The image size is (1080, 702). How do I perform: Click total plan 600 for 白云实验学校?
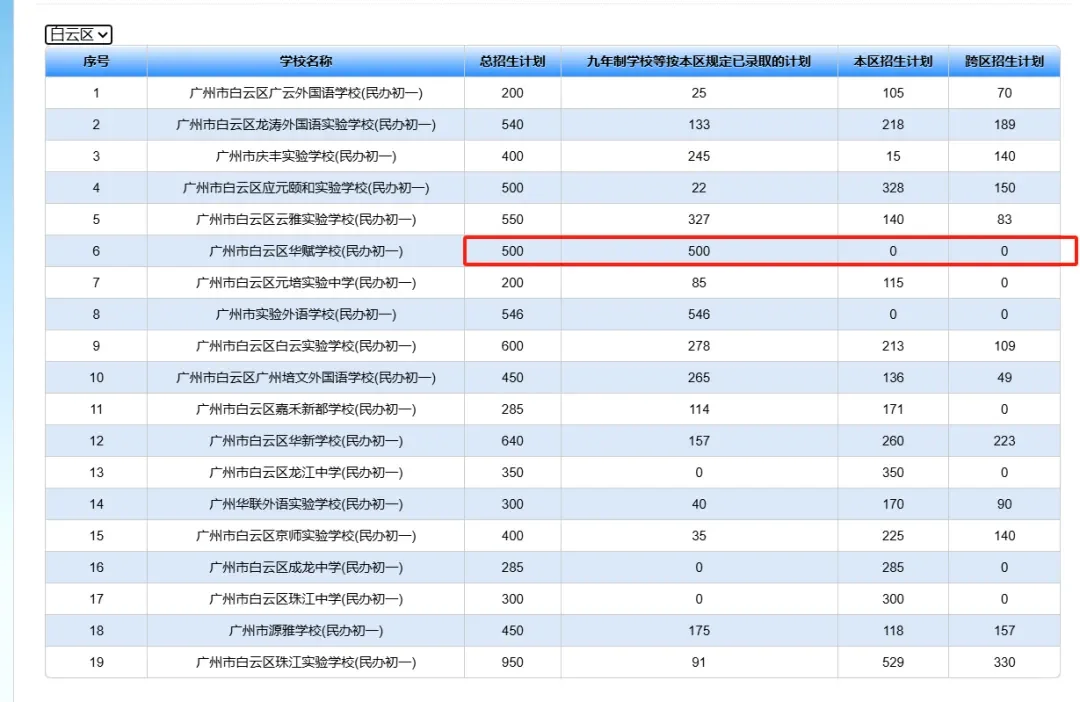[512, 347]
